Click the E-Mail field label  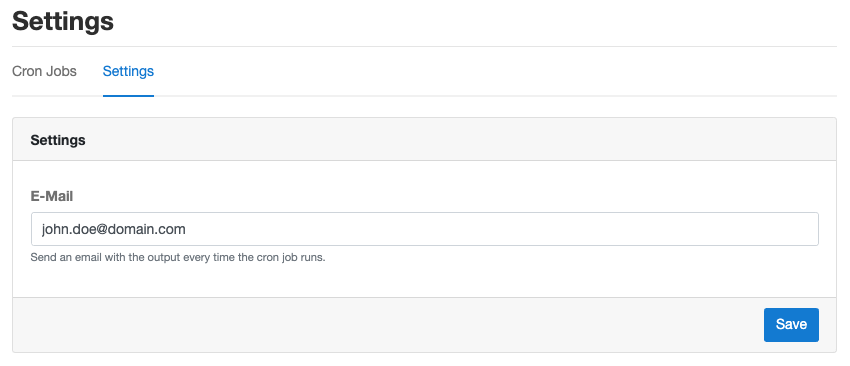[x=52, y=196]
